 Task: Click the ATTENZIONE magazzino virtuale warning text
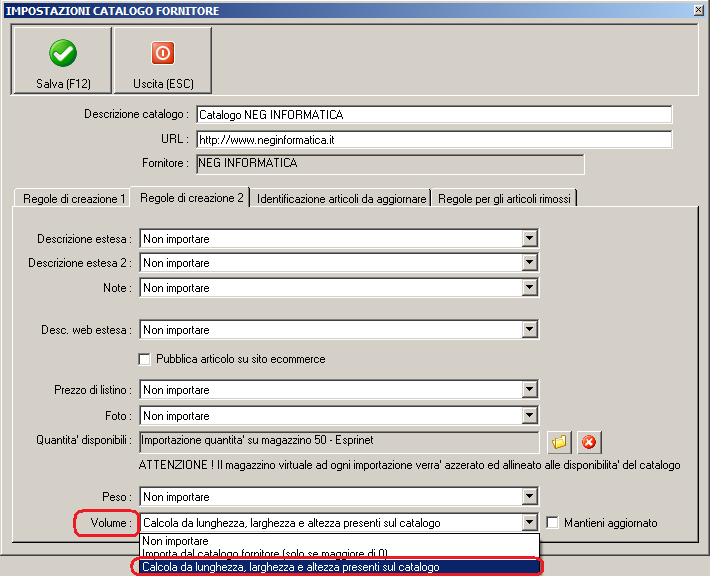point(409,465)
